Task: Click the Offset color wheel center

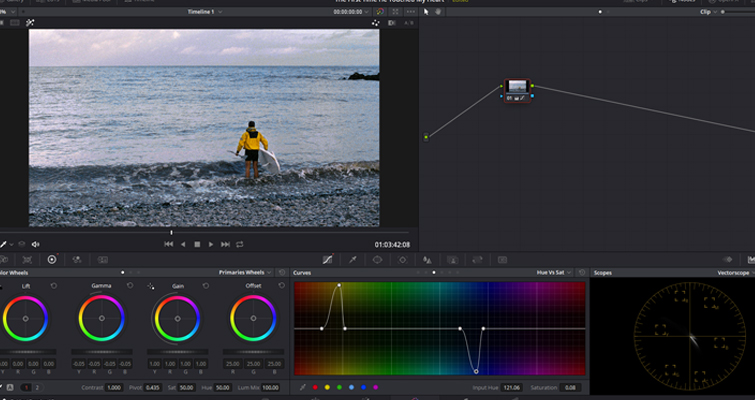Action: (x=253, y=319)
